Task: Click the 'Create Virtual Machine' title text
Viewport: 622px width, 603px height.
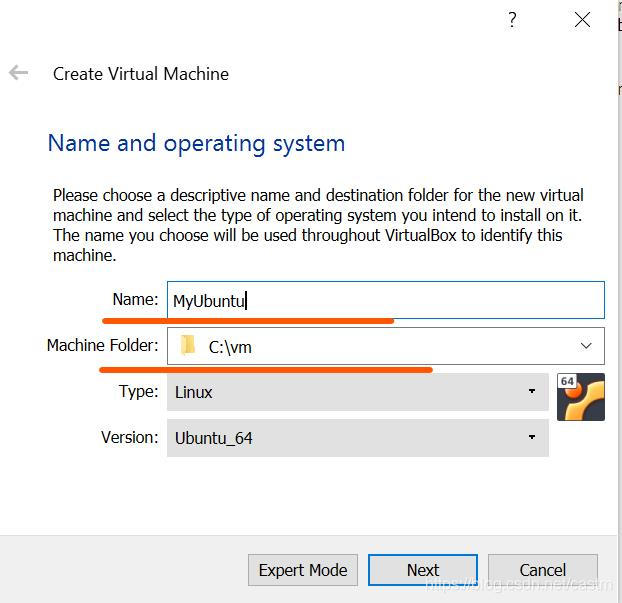Action: point(141,74)
